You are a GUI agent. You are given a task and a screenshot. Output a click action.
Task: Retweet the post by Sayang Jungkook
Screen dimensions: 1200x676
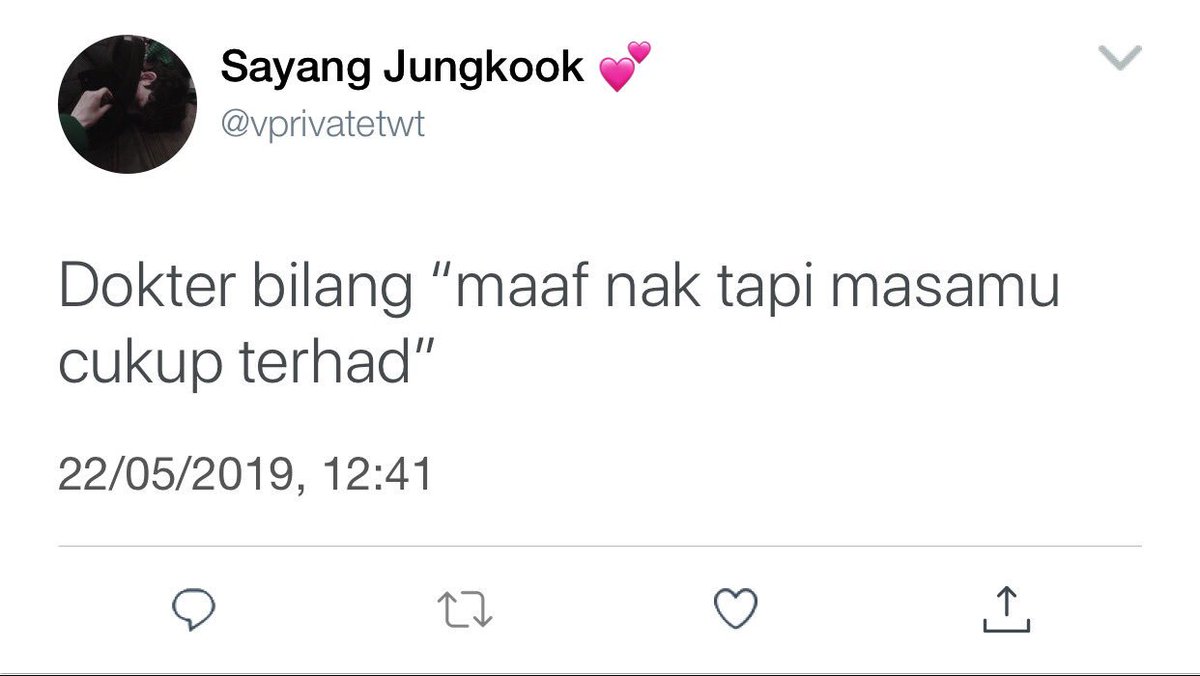[x=466, y=610]
